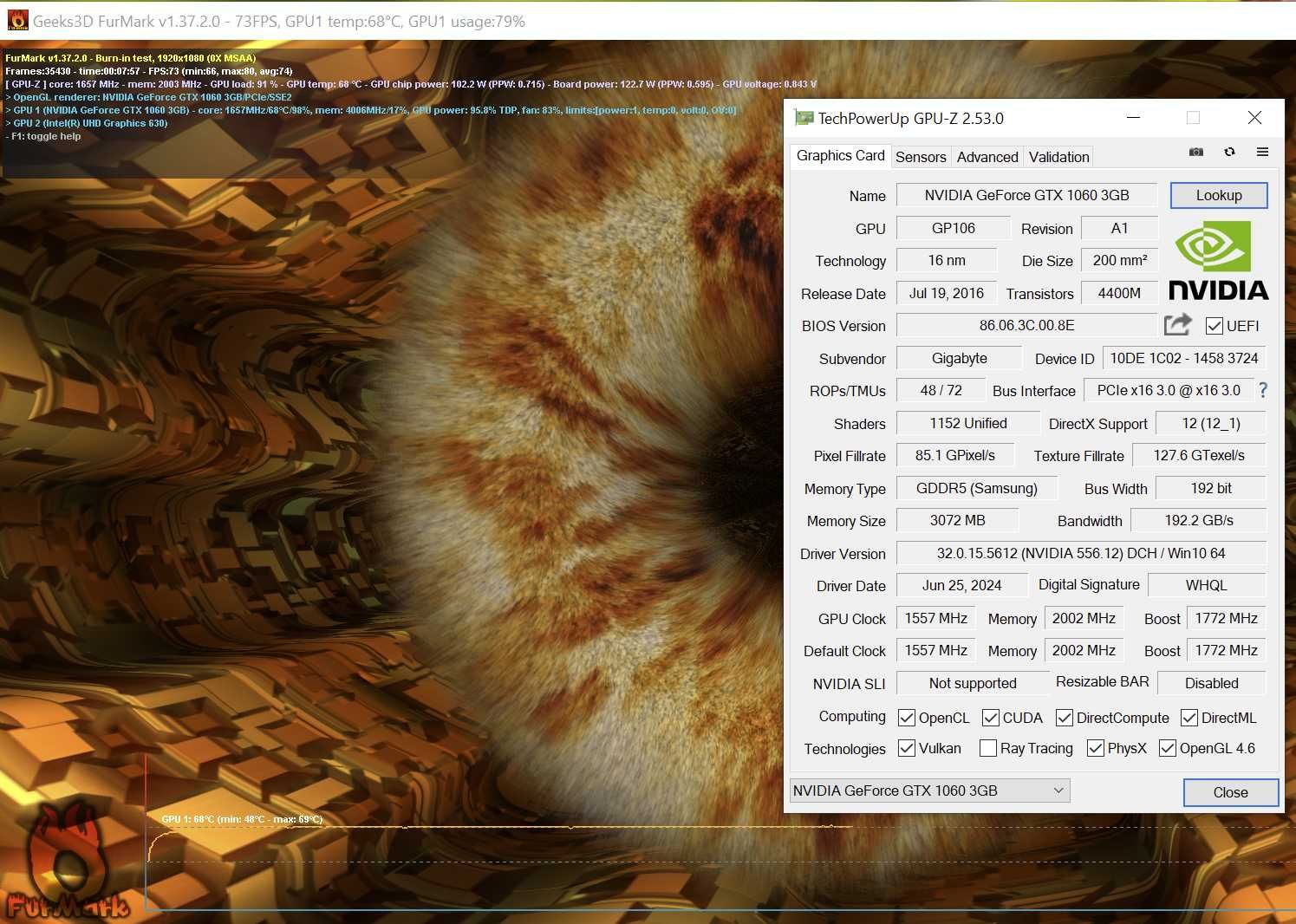1296x924 pixels.
Task: Click the BIOS share/export arrow icon
Action: coord(1177,325)
